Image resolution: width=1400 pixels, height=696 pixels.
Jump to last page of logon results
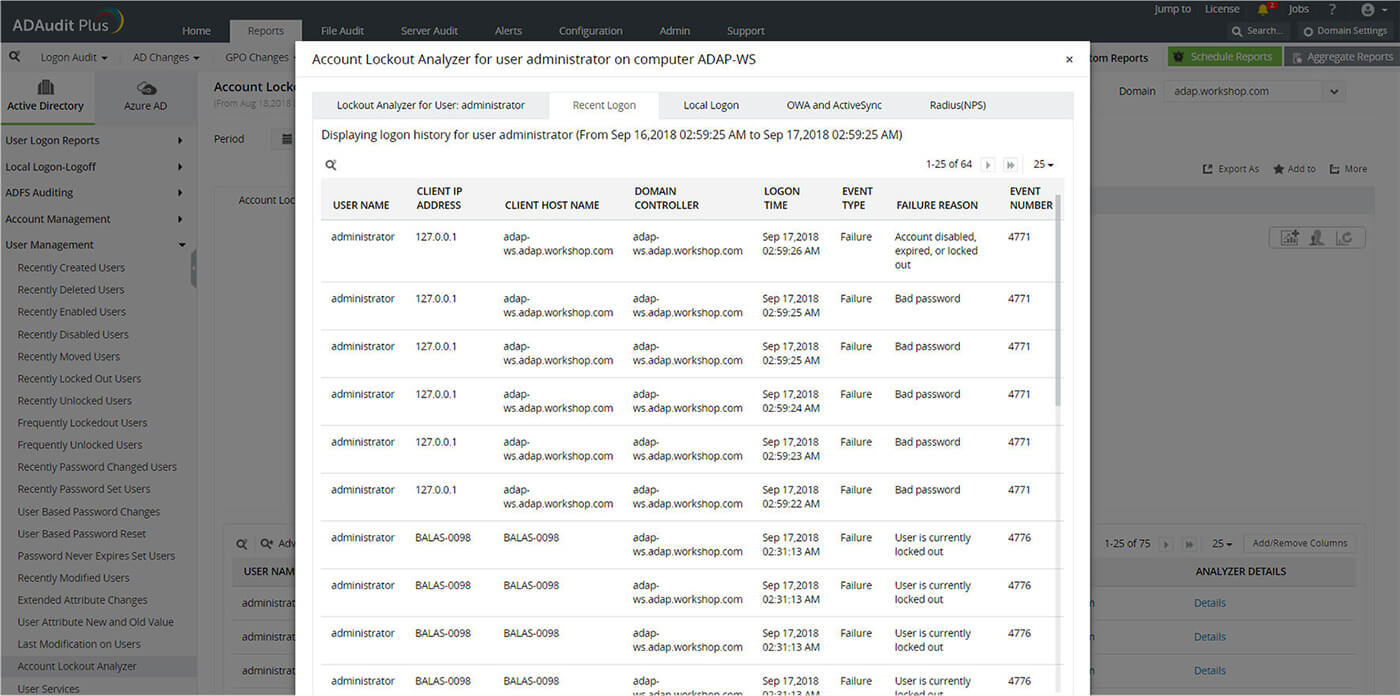(1010, 165)
